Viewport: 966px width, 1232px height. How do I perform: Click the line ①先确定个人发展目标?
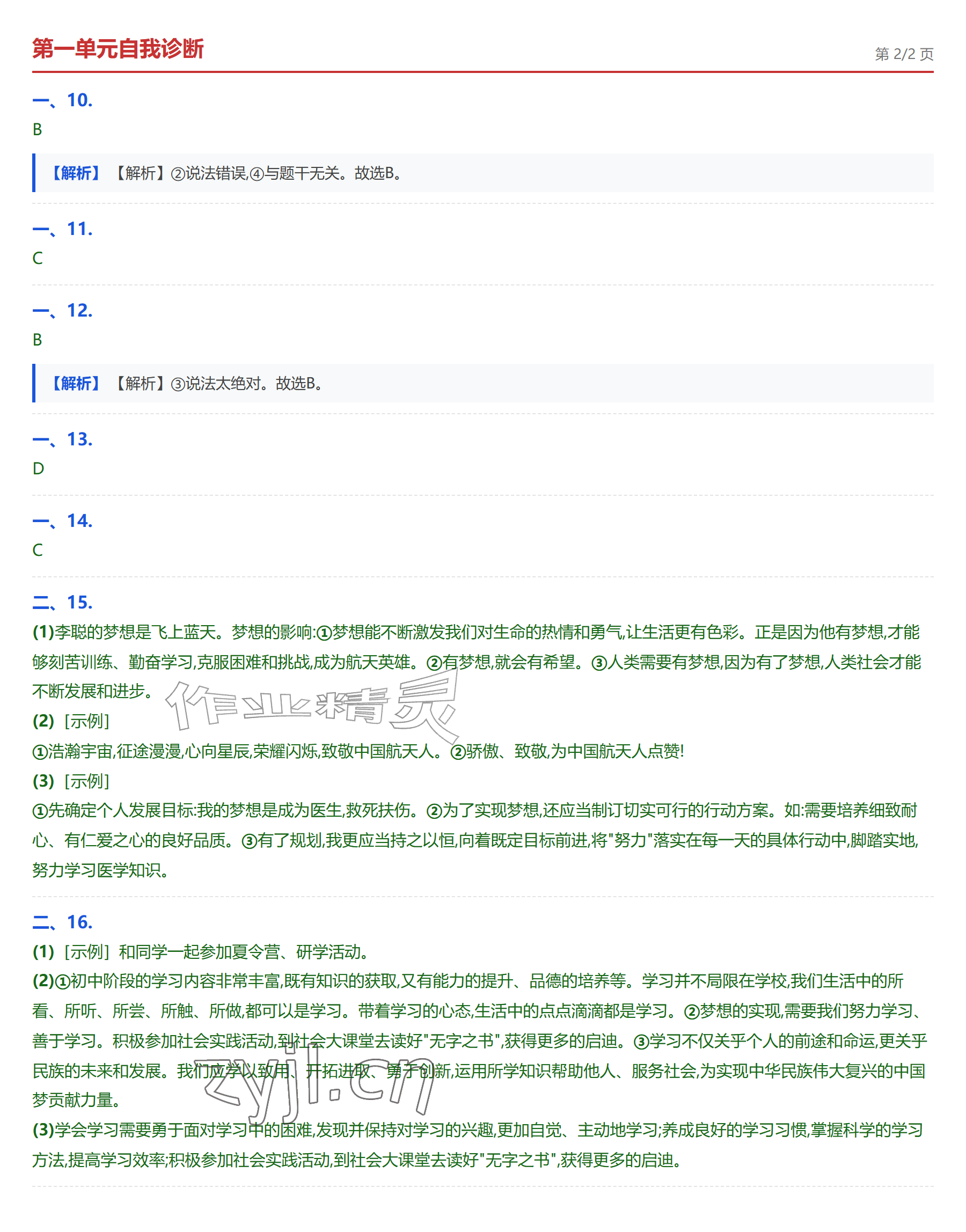[x=475, y=811]
